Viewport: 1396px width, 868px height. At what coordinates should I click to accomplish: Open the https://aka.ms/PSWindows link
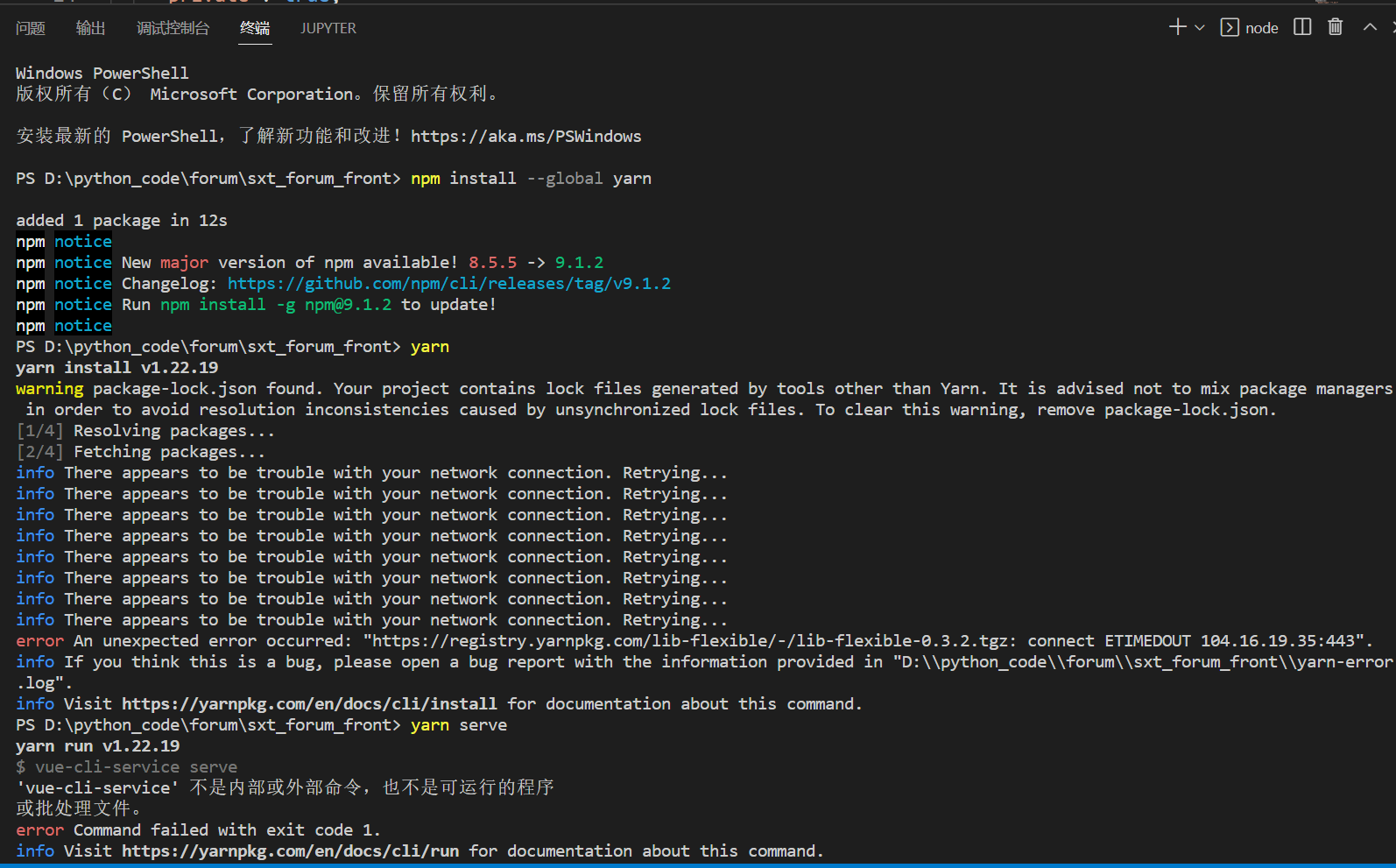click(x=526, y=136)
